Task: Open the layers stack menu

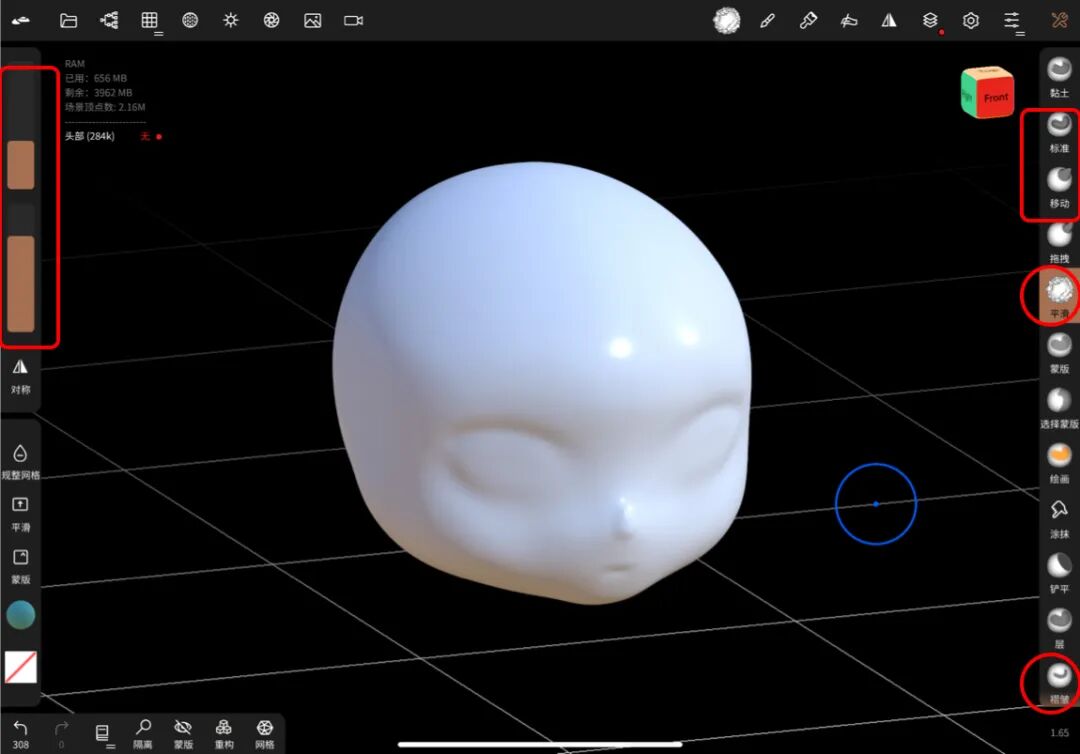Action: [x=931, y=21]
